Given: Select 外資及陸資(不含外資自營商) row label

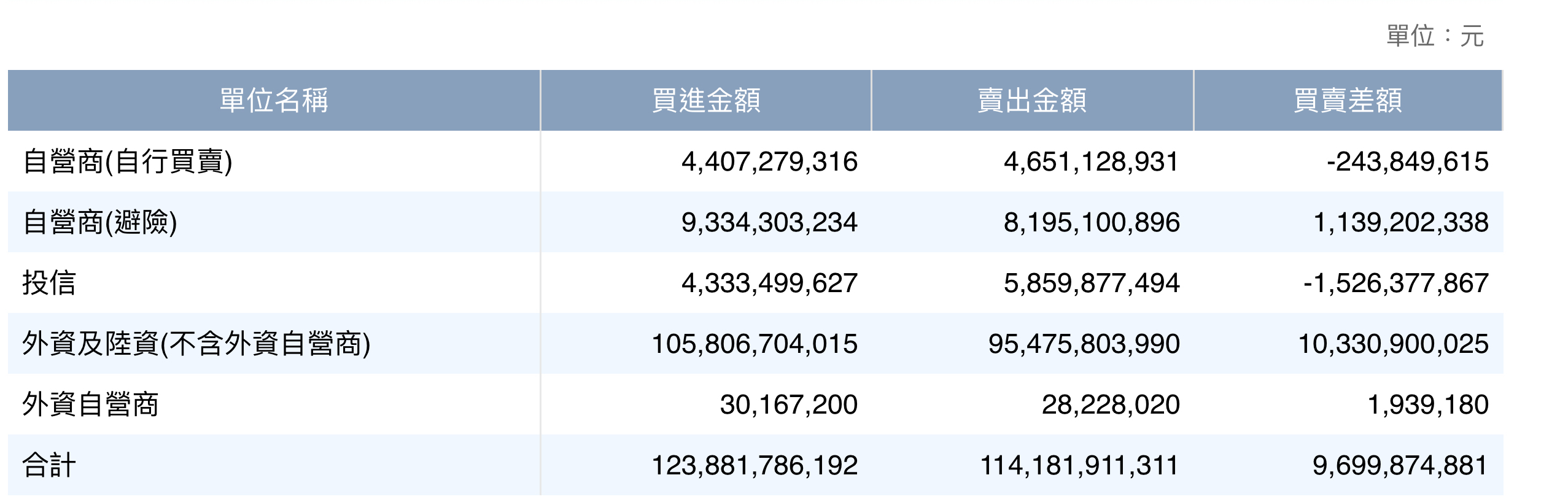Looking at the screenshot, I should point(196,344).
